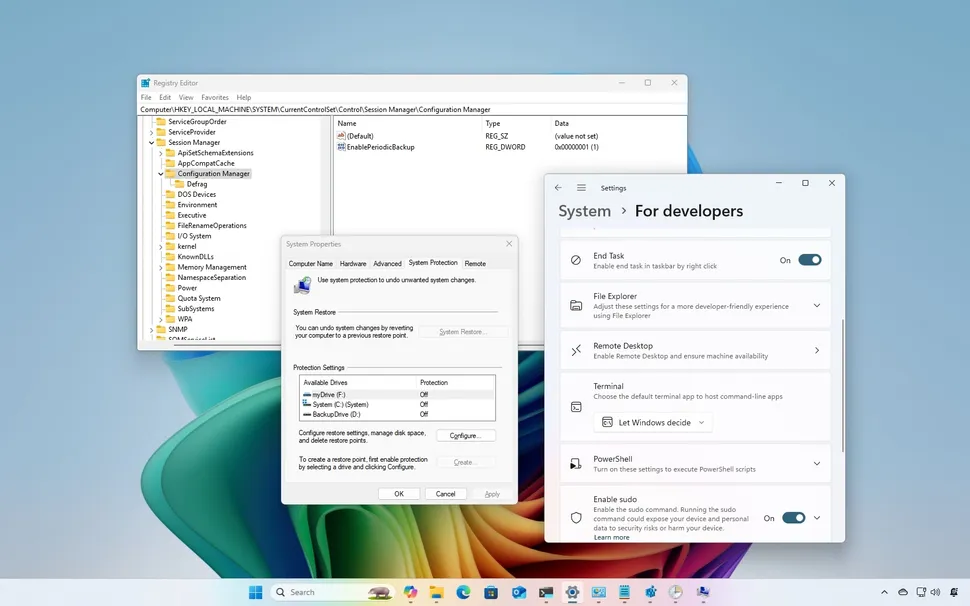The width and height of the screenshot is (970, 606).
Task: Open Microsoft Edge from the taskbar
Action: click(464, 592)
